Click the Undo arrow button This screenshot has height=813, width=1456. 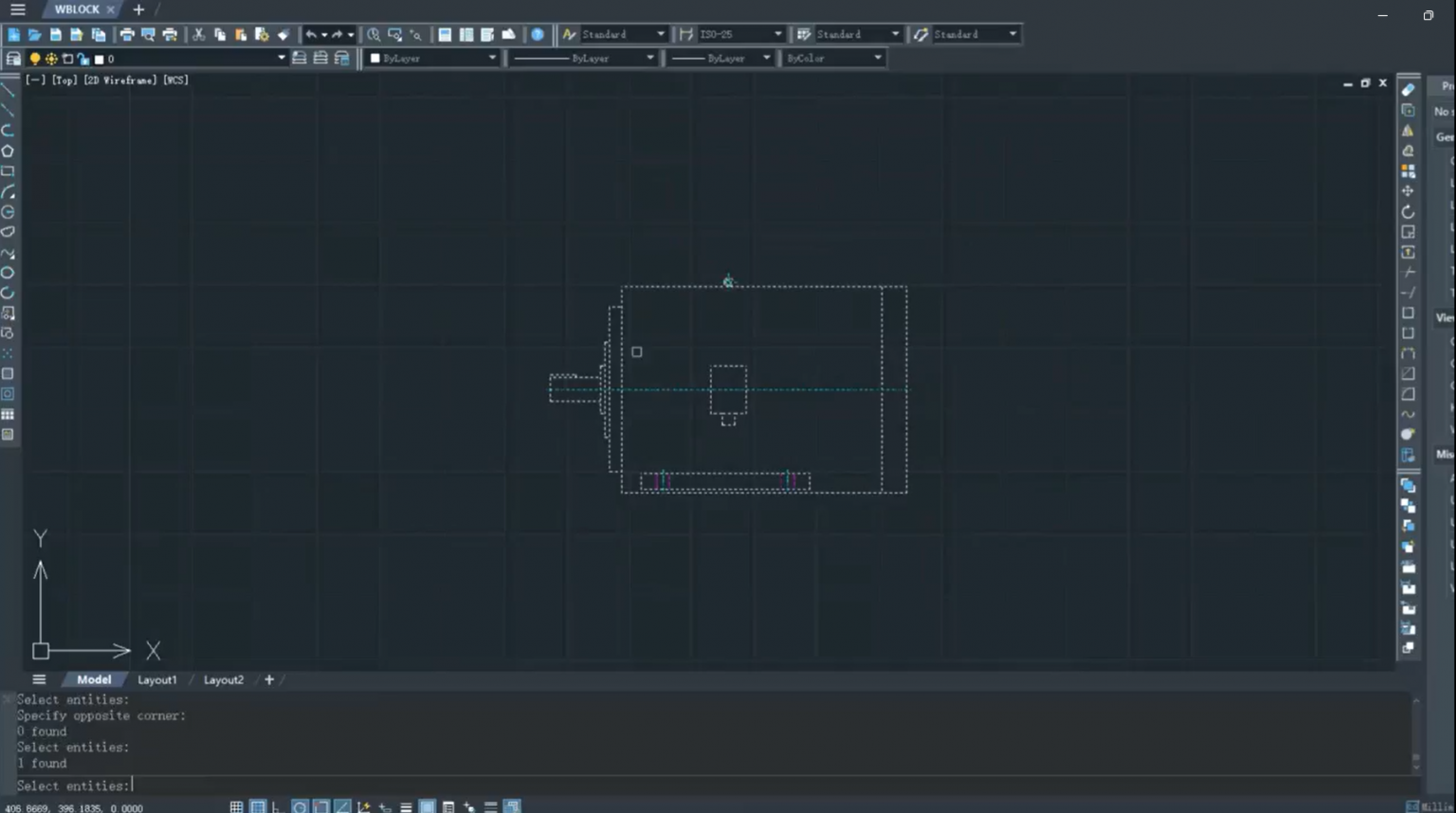pos(311,35)
